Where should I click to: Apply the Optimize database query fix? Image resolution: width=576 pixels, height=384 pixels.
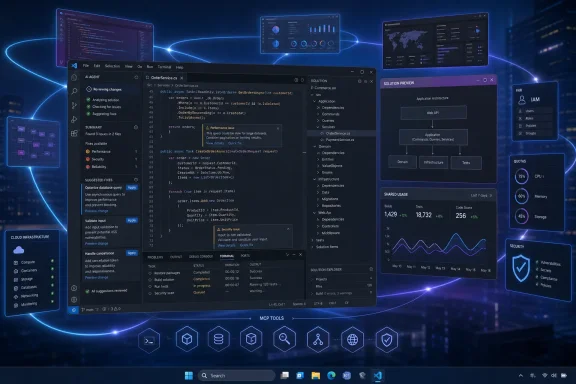point(132,187)
